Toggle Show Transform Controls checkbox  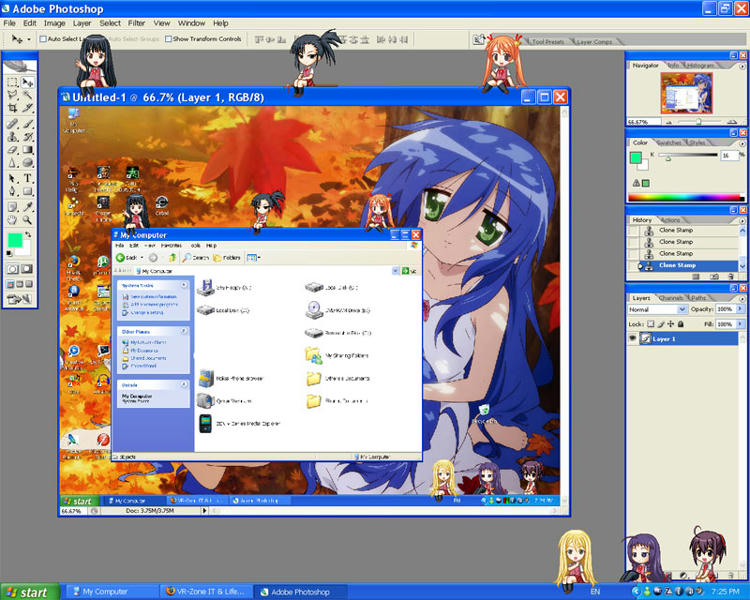(x=168, y=39)
